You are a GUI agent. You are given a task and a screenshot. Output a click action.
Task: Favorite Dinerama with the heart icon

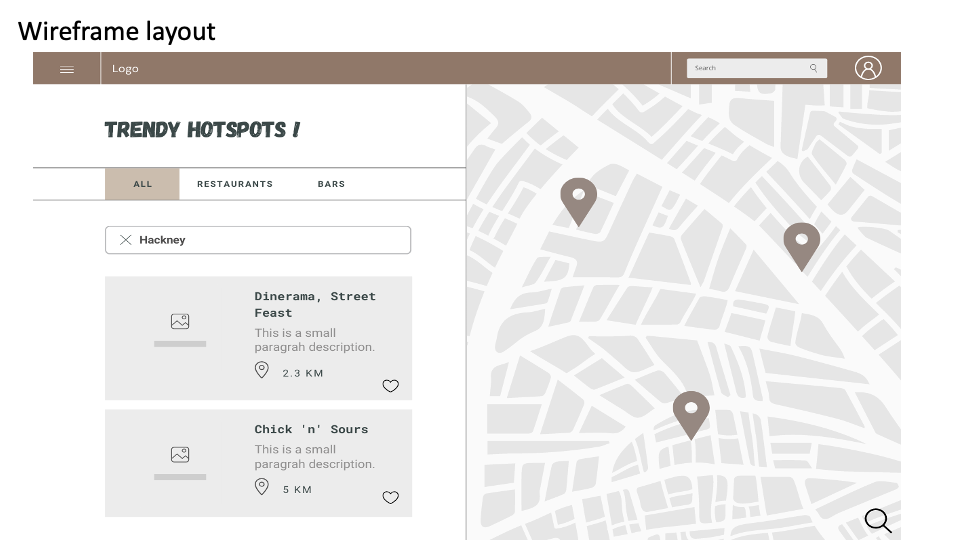click(x=391, y=386)
